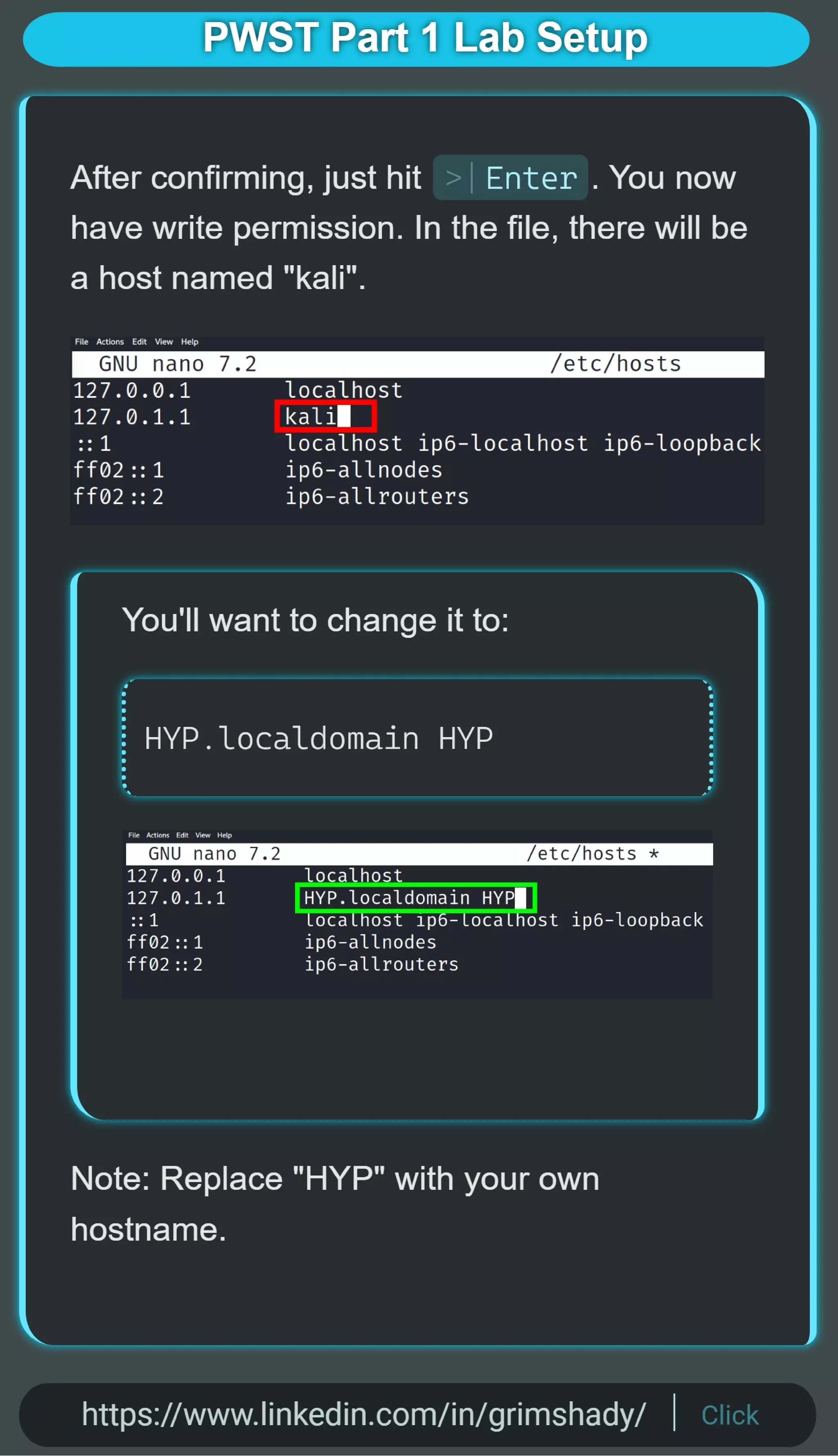The width and height of the screenshot is (838, 1456).
Task: Click 'HYP.localdomain HYP' in the lower terminal
Action: [409, 898]
